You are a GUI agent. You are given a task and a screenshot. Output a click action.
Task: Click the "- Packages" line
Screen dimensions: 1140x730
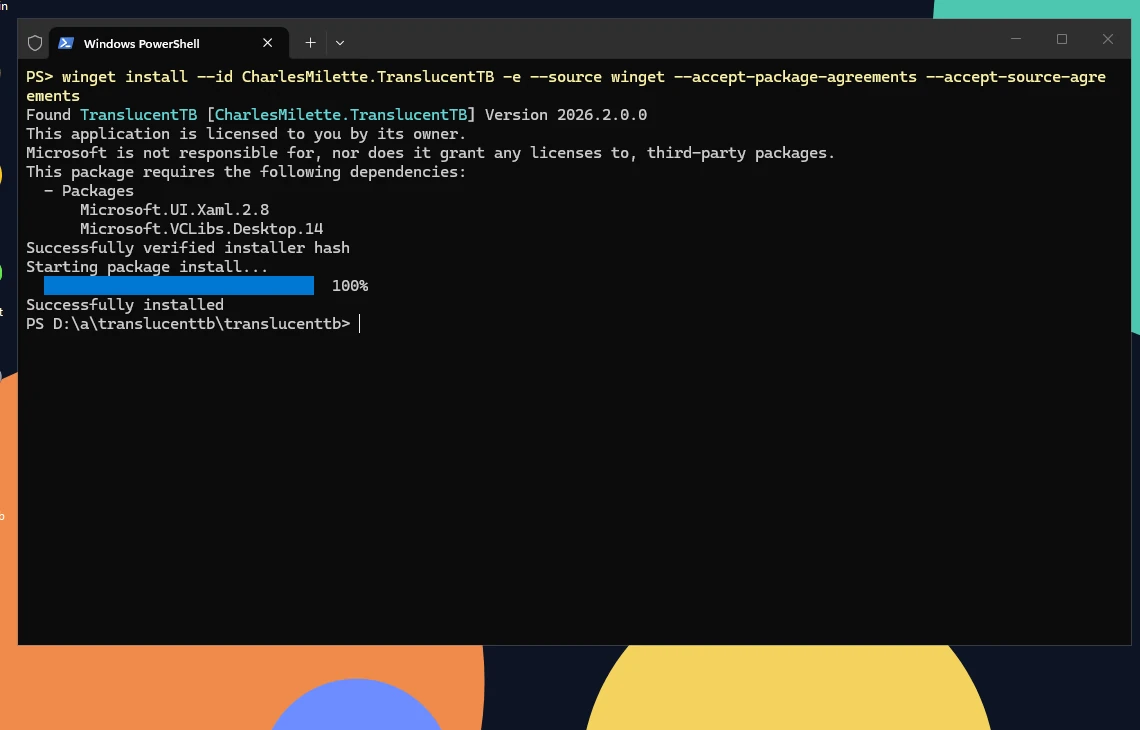89,190
